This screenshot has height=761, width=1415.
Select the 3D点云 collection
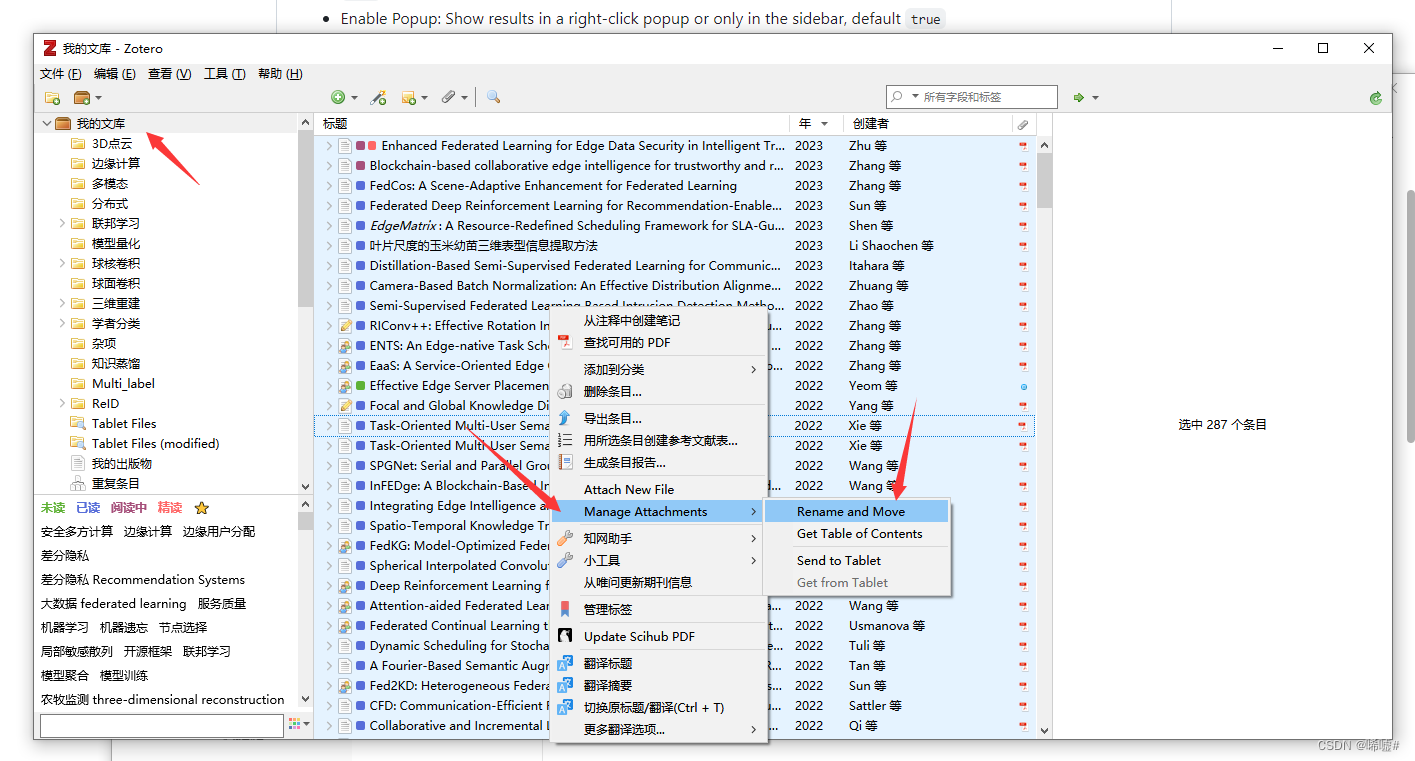(112, 144)
